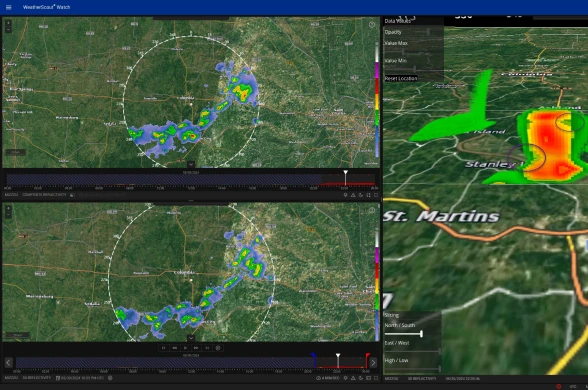Zoom out on the top radar map
The width and height of the screenshot is (588, 390).
point(8,29)
